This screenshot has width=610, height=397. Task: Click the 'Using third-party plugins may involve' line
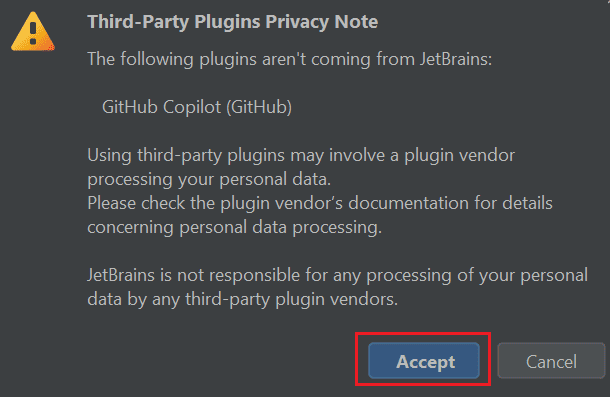301,155
